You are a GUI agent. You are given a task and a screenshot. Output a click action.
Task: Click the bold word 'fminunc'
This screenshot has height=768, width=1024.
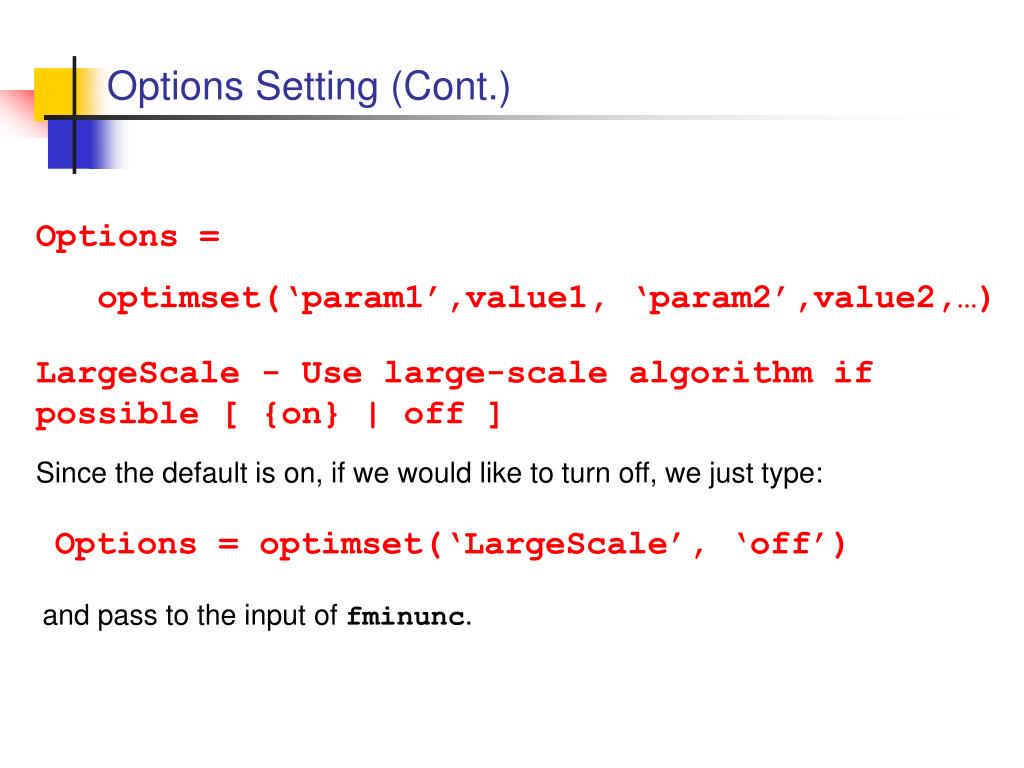pyautogui.click(x=406, y=616)
